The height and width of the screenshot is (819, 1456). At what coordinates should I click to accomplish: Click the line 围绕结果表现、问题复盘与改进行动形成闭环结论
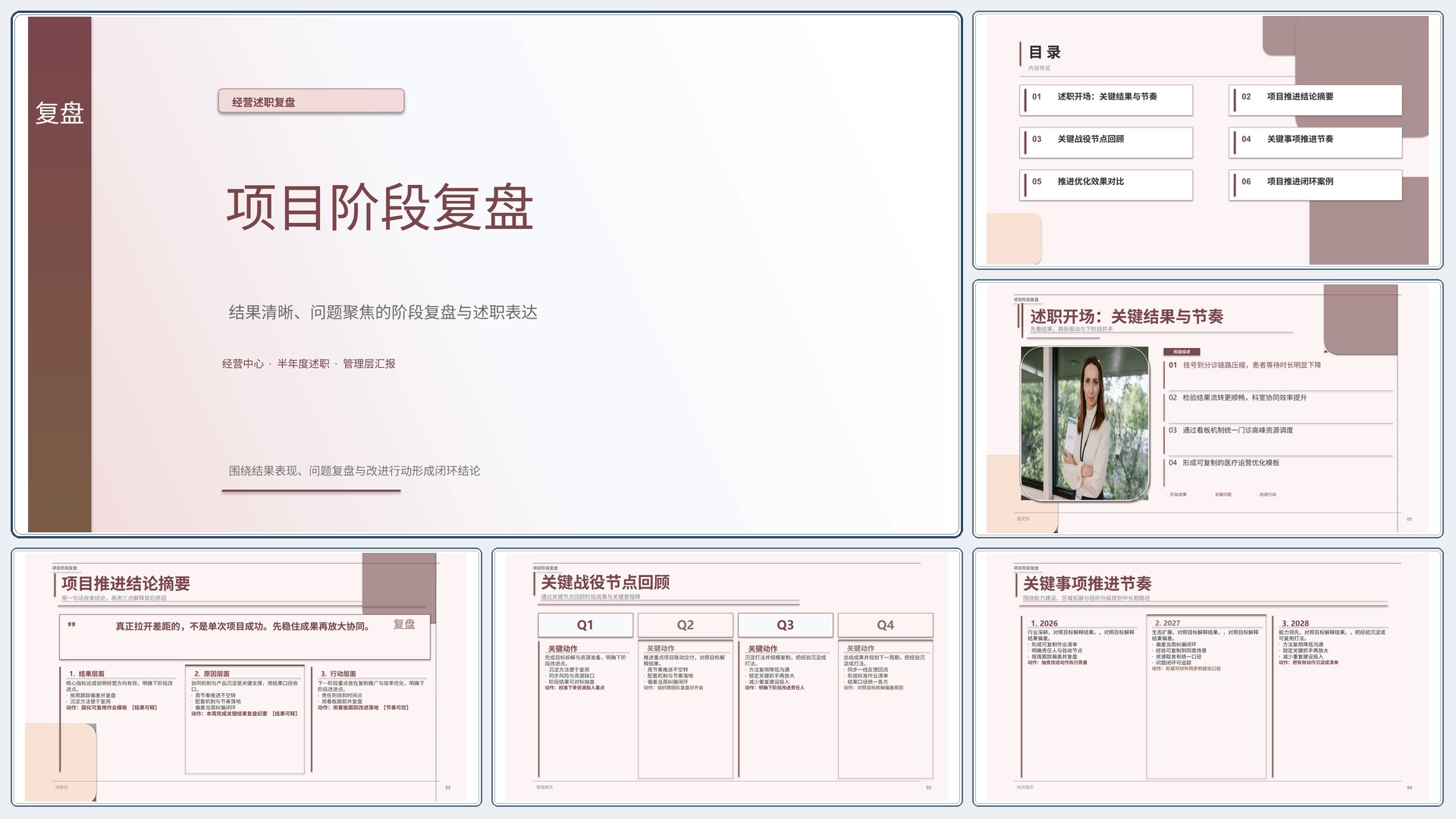tap(354, 471)
